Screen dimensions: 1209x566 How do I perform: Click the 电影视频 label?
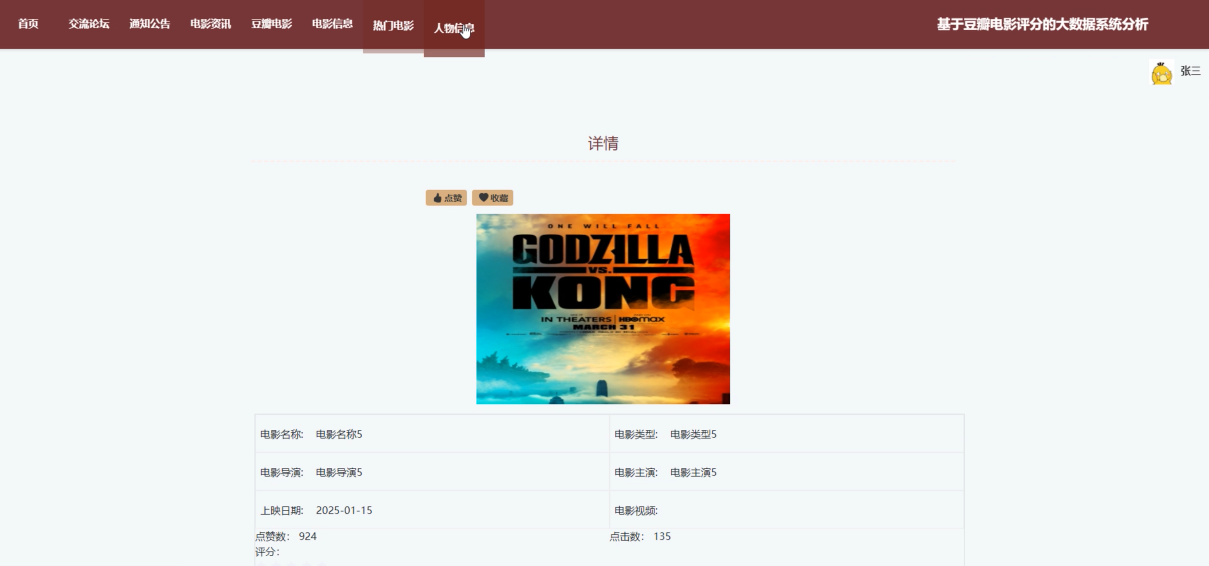click(x=636, y=510)
